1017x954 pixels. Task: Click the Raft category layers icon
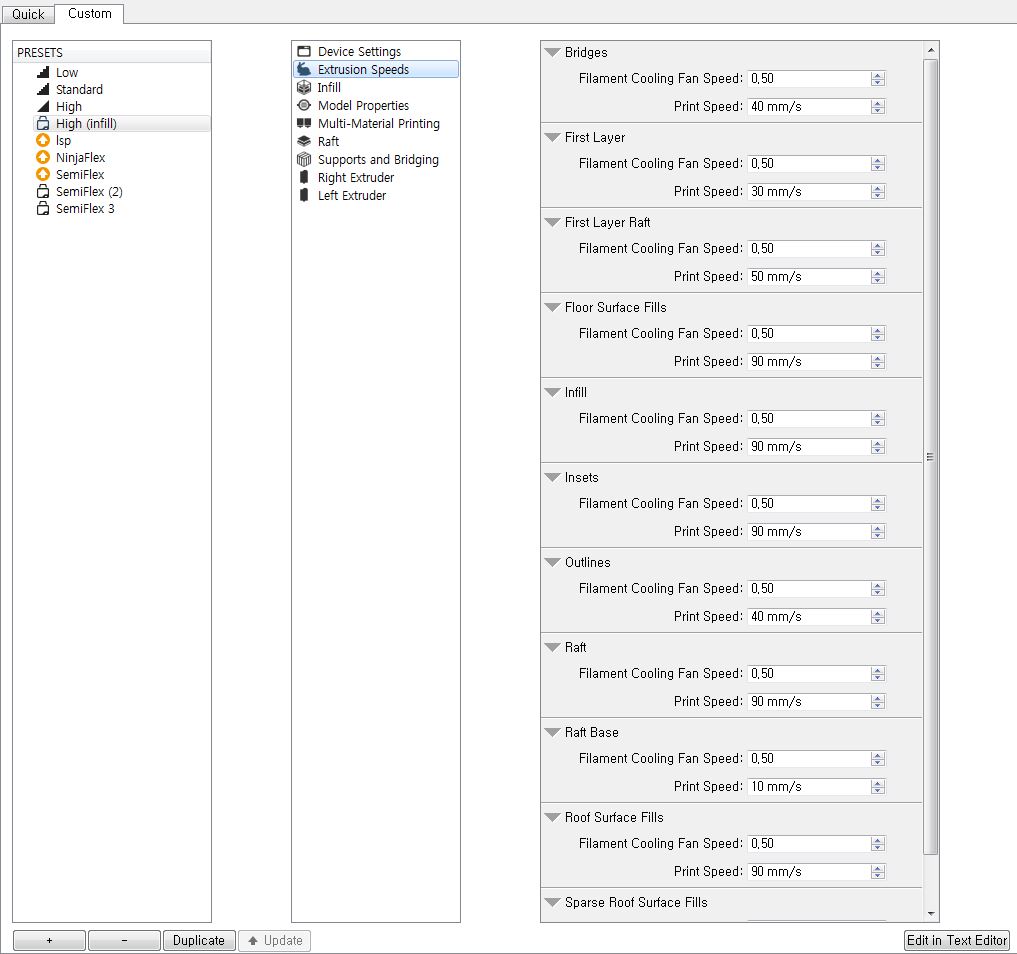304,141
